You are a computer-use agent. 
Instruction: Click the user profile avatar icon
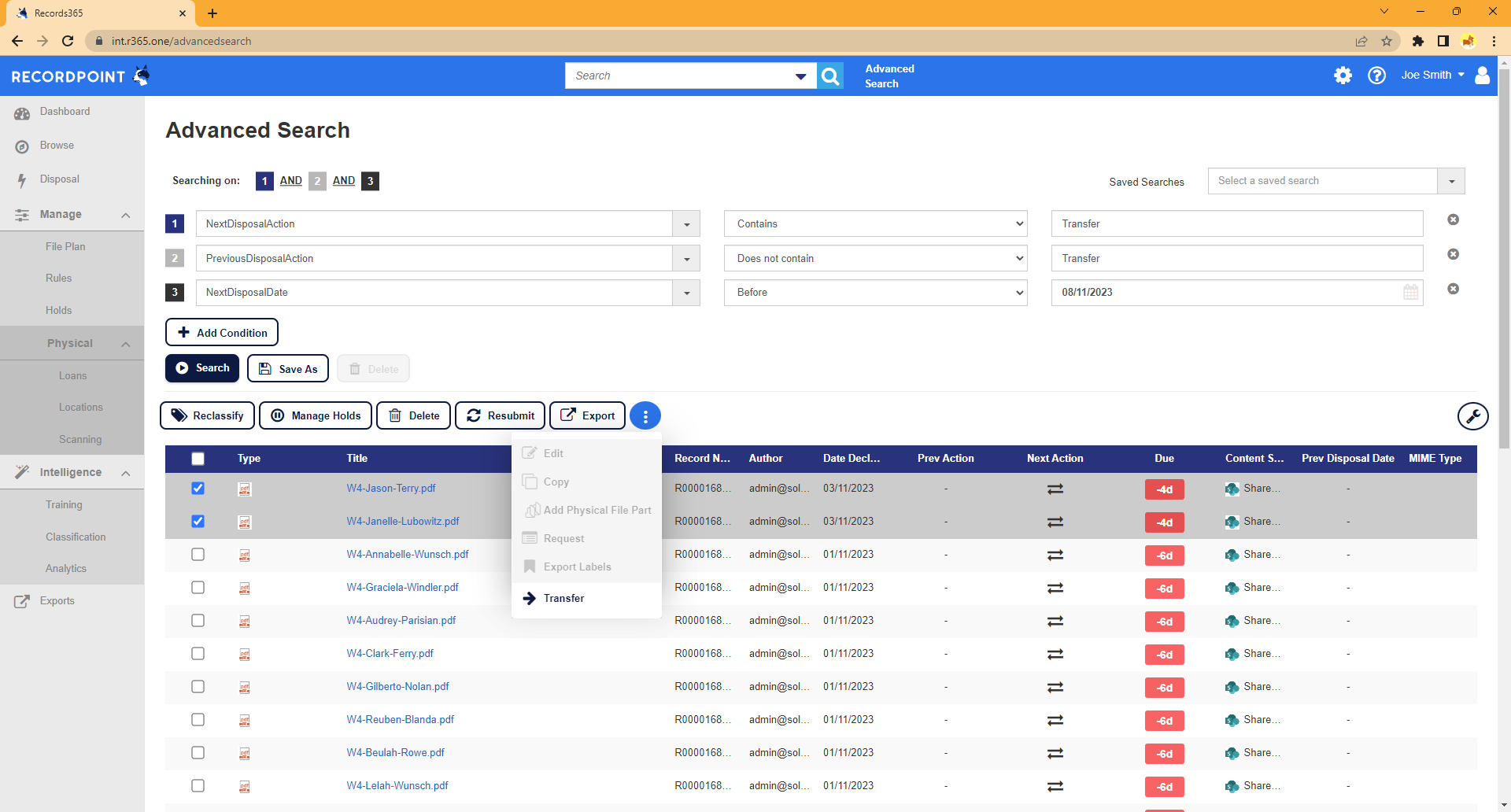tap(1482, 76)
